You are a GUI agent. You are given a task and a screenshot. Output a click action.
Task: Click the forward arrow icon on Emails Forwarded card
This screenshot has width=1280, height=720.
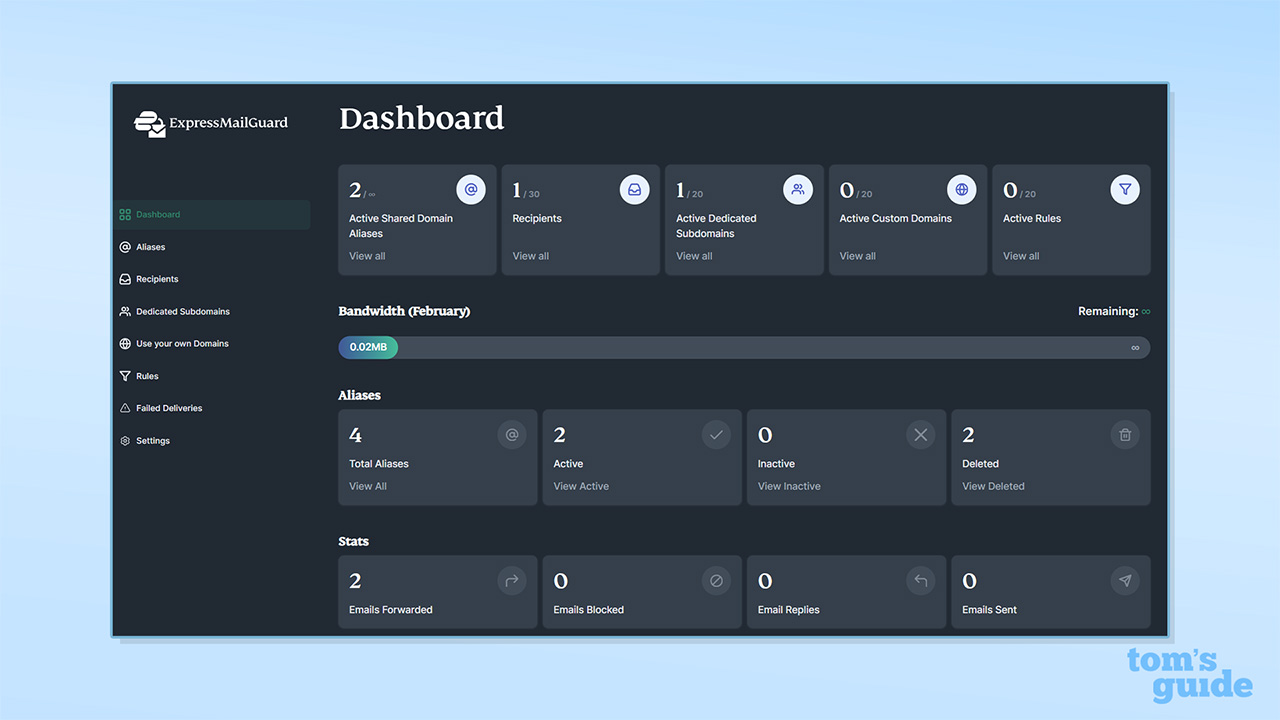[511, 580]
